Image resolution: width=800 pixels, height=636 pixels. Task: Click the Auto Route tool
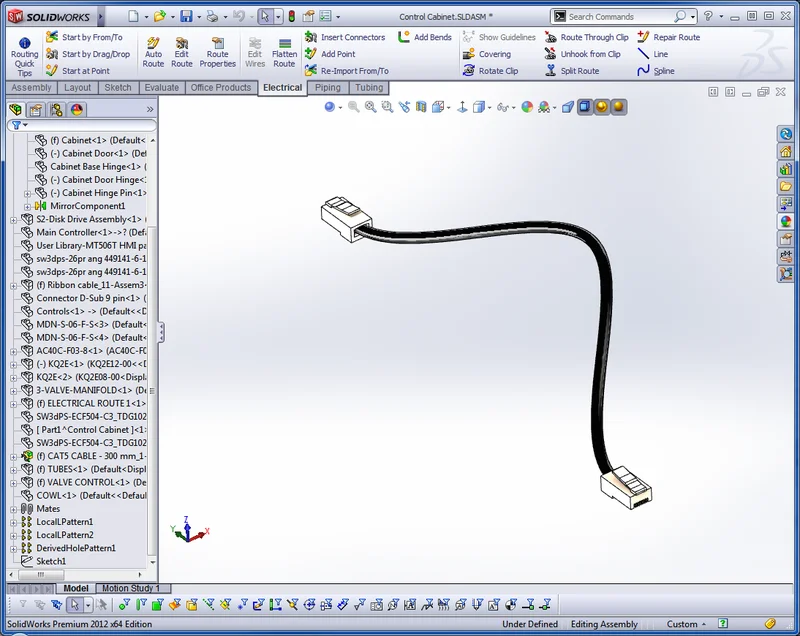click(x=153, y=52)
